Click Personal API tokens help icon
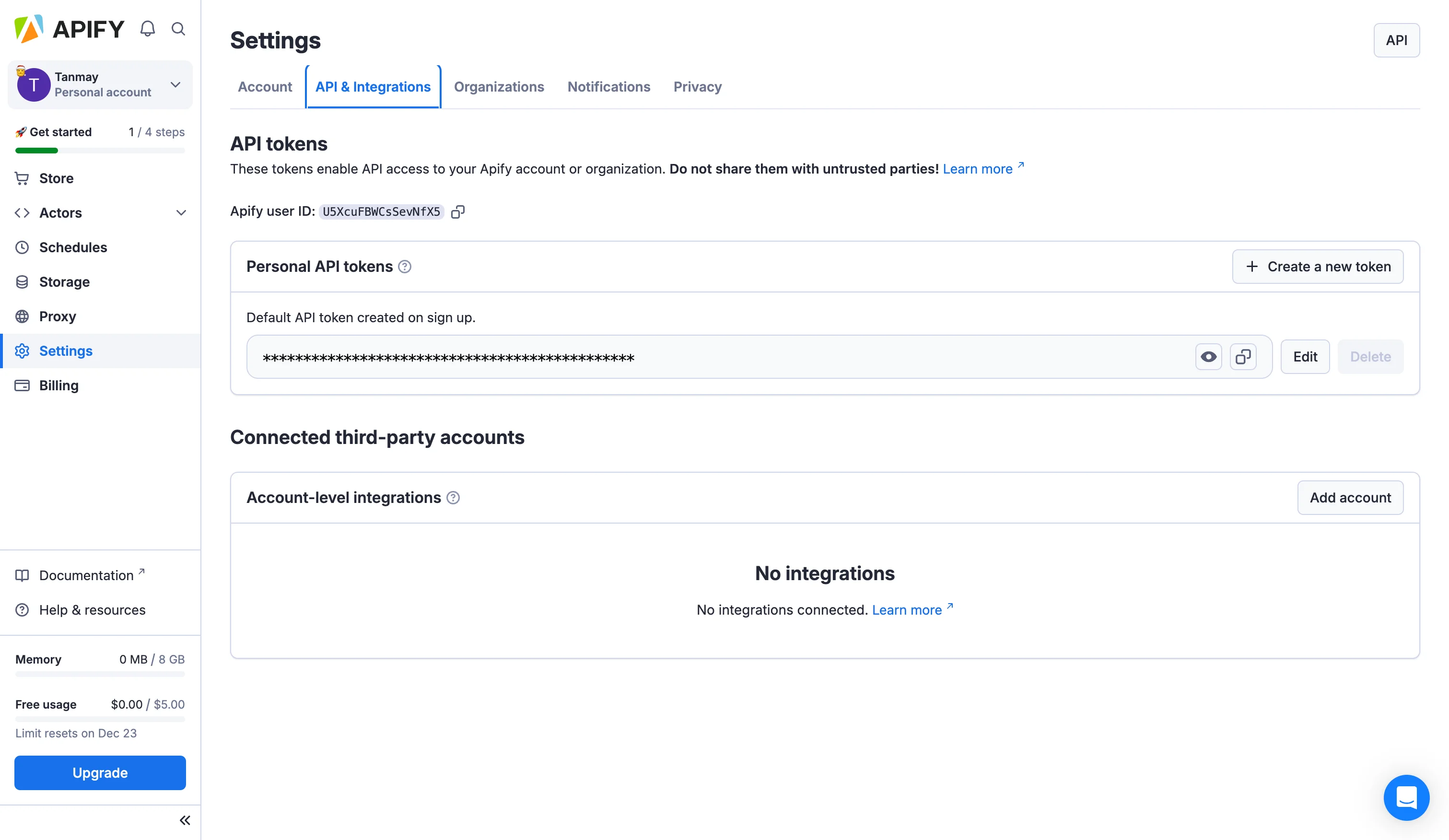 click(x=405, y=267)
